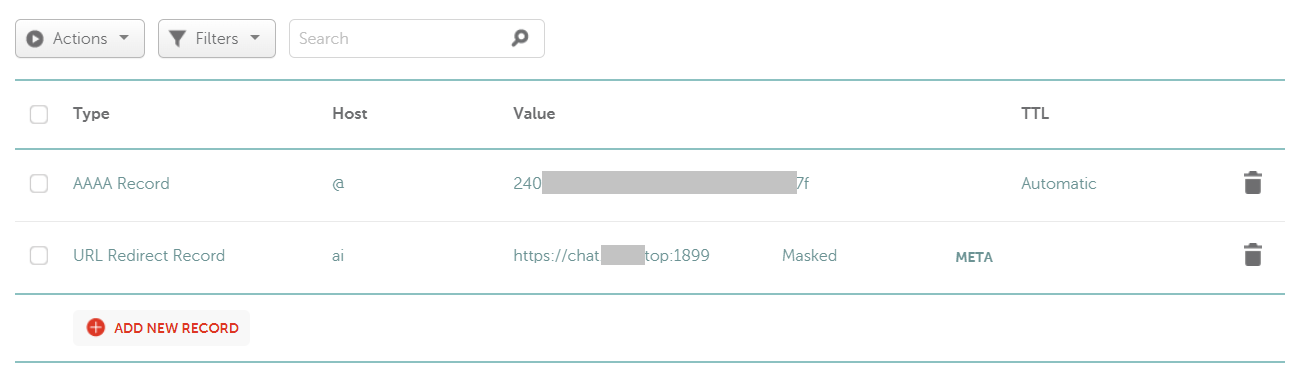Delete the AAAA Record with trash icon
Screen dimensions: 1299x387
(1252, 183)
